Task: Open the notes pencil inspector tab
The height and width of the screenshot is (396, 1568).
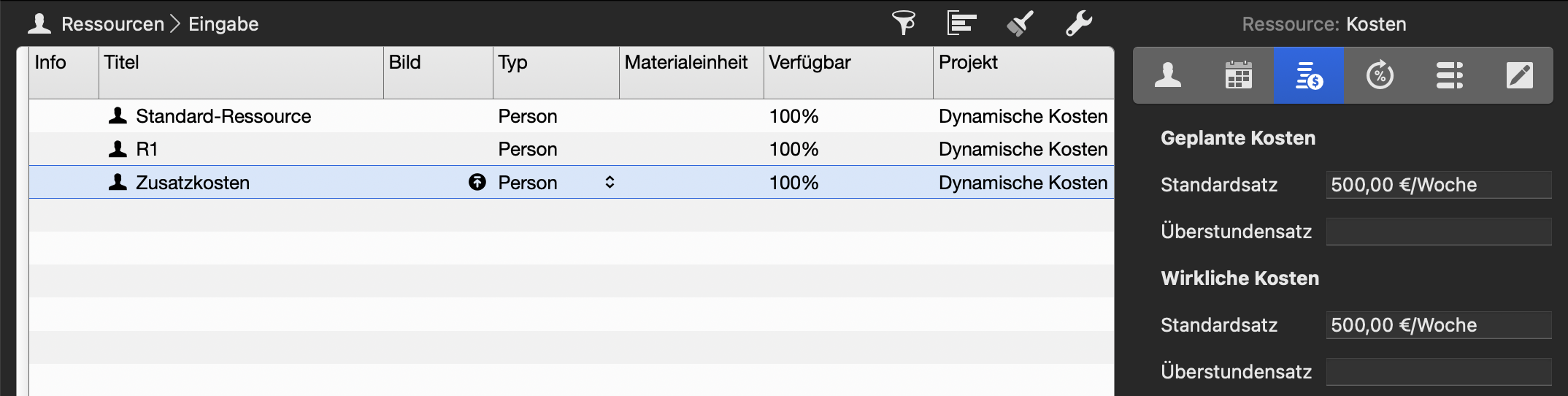Action: [x=1520, y=75]
